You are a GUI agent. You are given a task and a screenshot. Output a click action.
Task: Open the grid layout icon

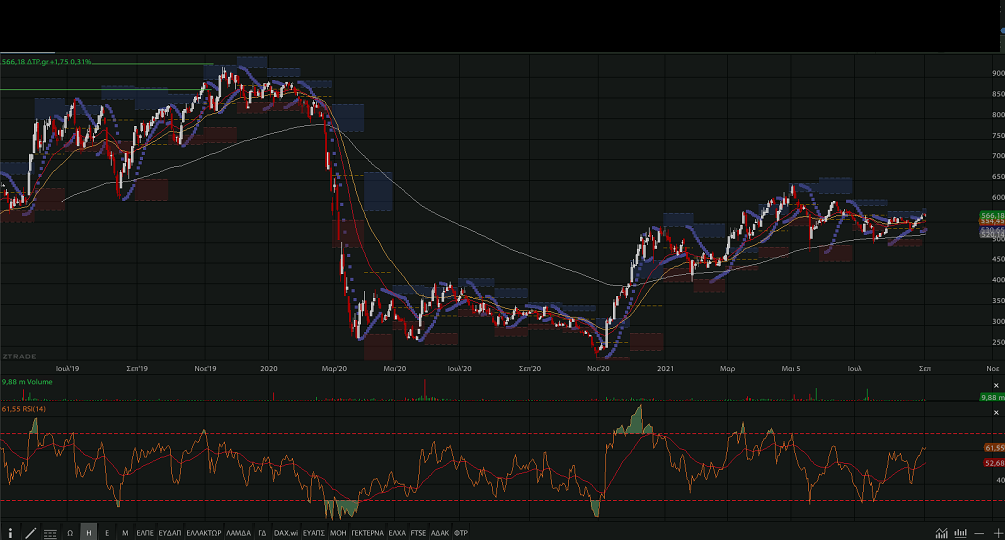tap(50, 533)
